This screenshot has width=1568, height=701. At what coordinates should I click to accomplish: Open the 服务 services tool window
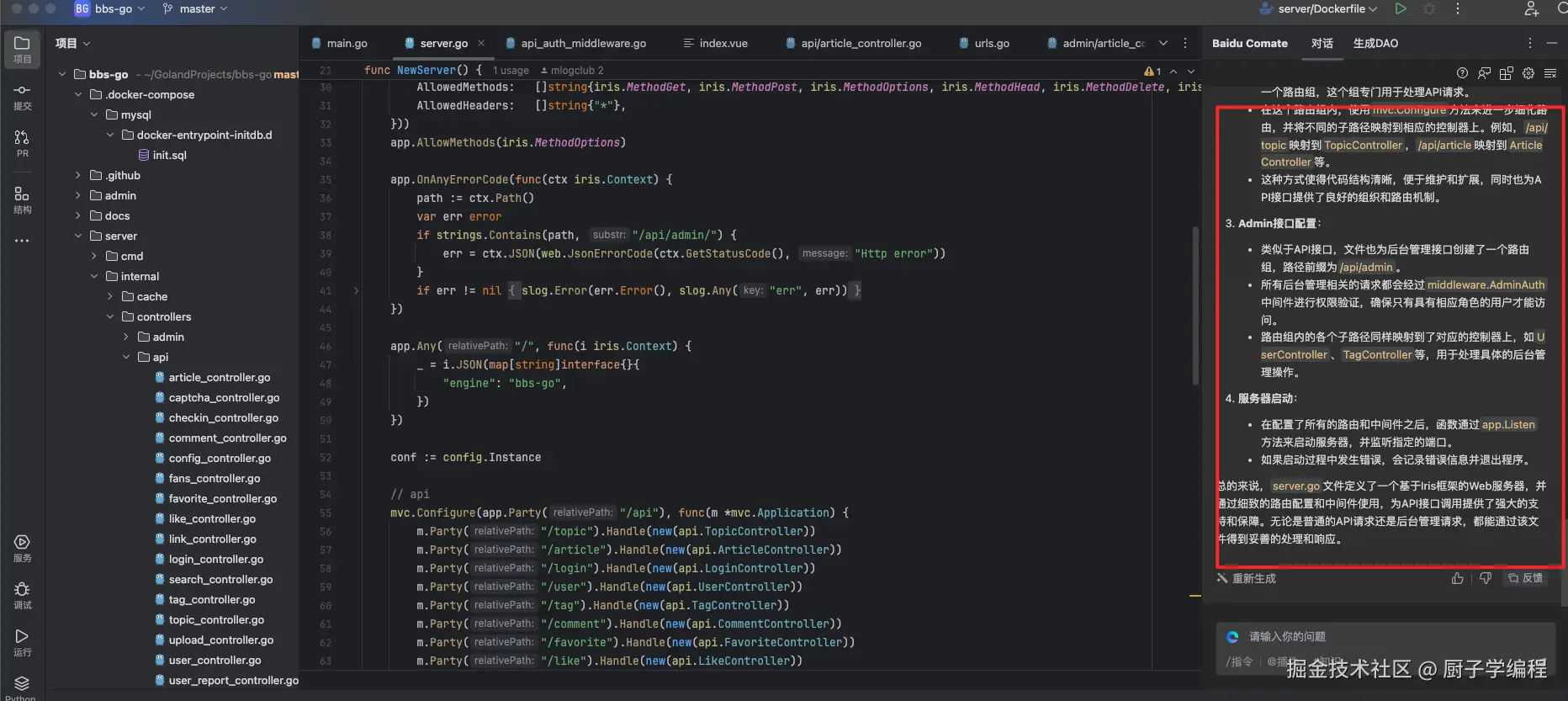[22, 549]
